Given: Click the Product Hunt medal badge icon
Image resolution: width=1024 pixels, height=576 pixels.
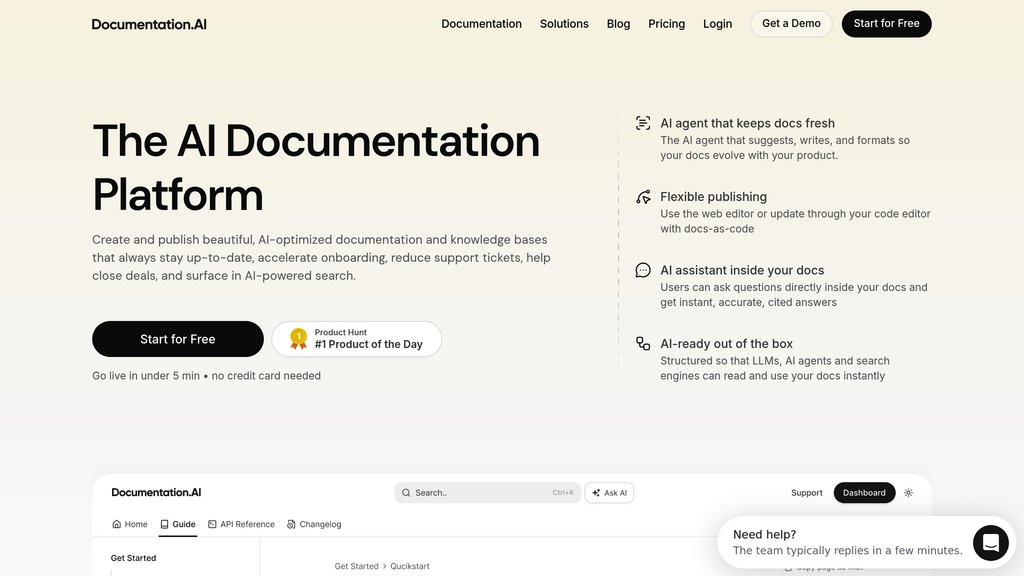Looking at the screenshot, I should click(x=298, y=339).
